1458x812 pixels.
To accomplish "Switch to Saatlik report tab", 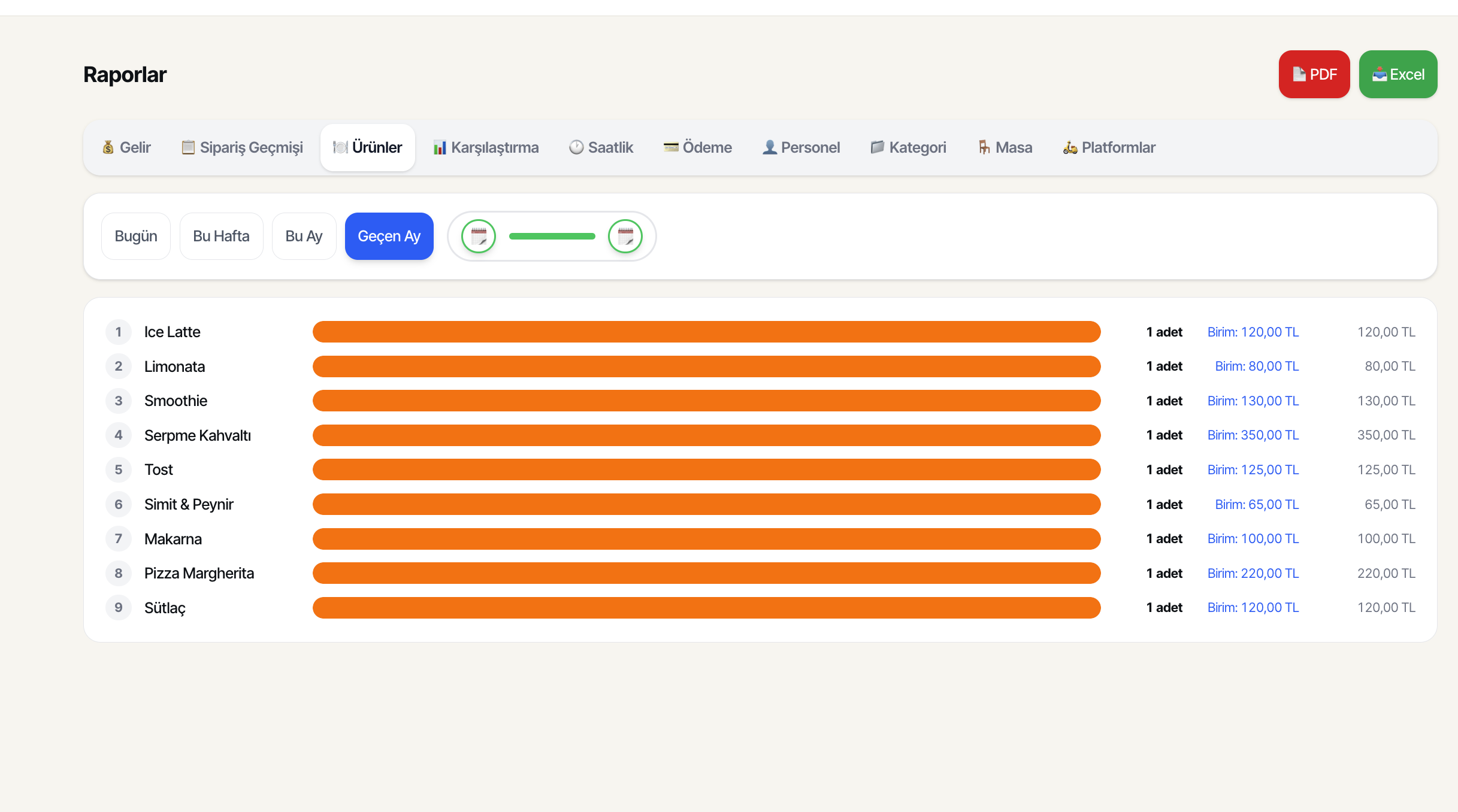I will (601, 147).
